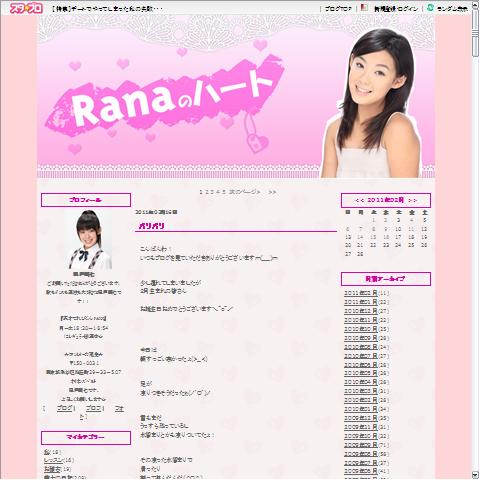This screenshot has height=480, width=480.
Task: Open the 2011年02月 archive link
Action: [361, 293]
